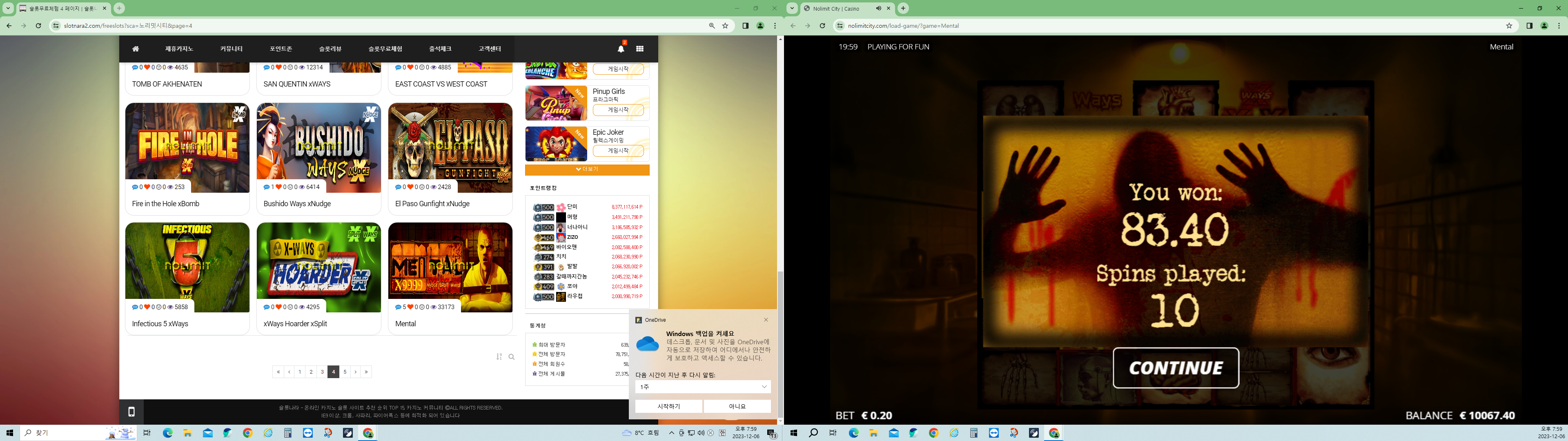Bookmark the slotnara page with star icon
Viewport: 1568px width, 441px height.
(725, 26)
